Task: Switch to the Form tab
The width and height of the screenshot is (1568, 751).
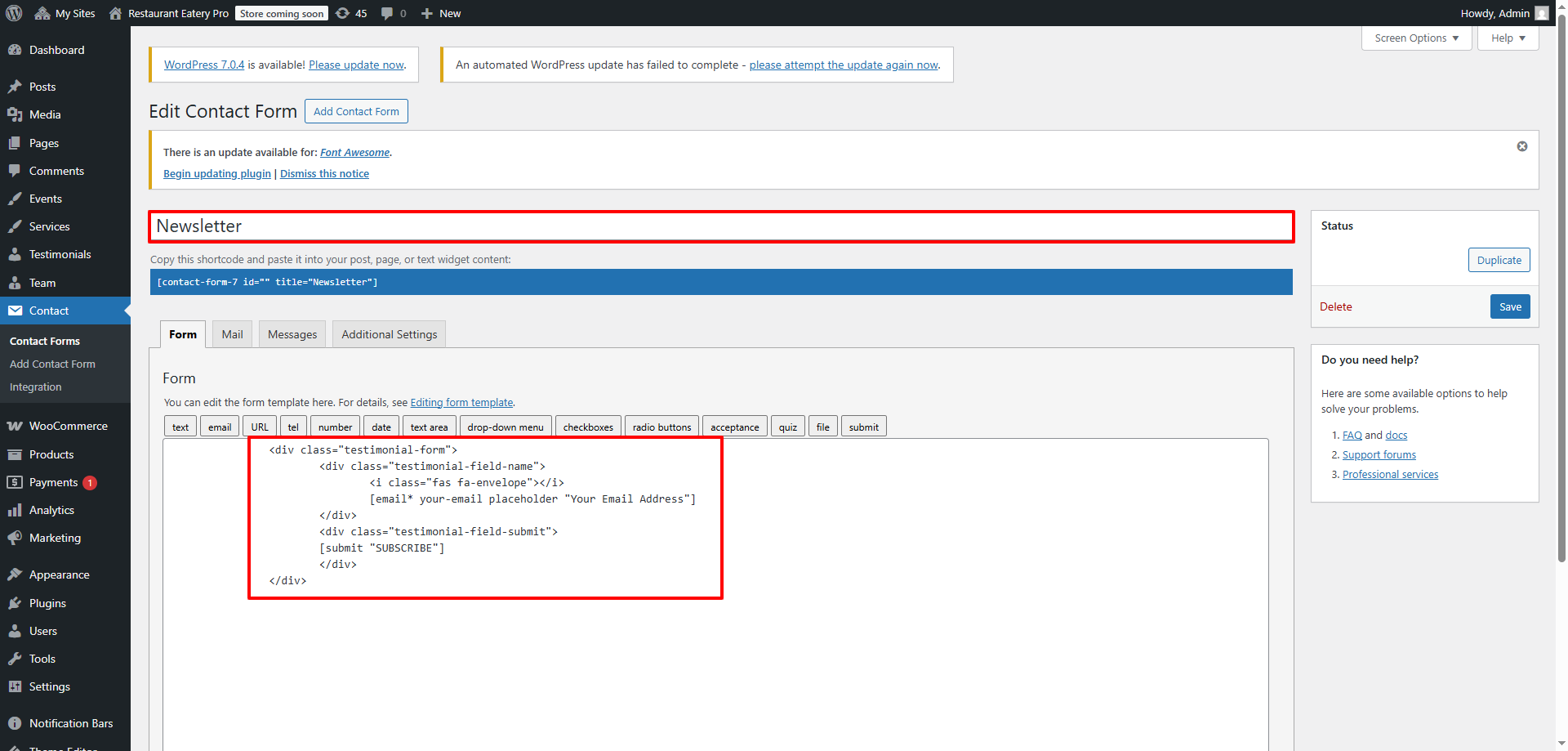Action: coord(183,334)
